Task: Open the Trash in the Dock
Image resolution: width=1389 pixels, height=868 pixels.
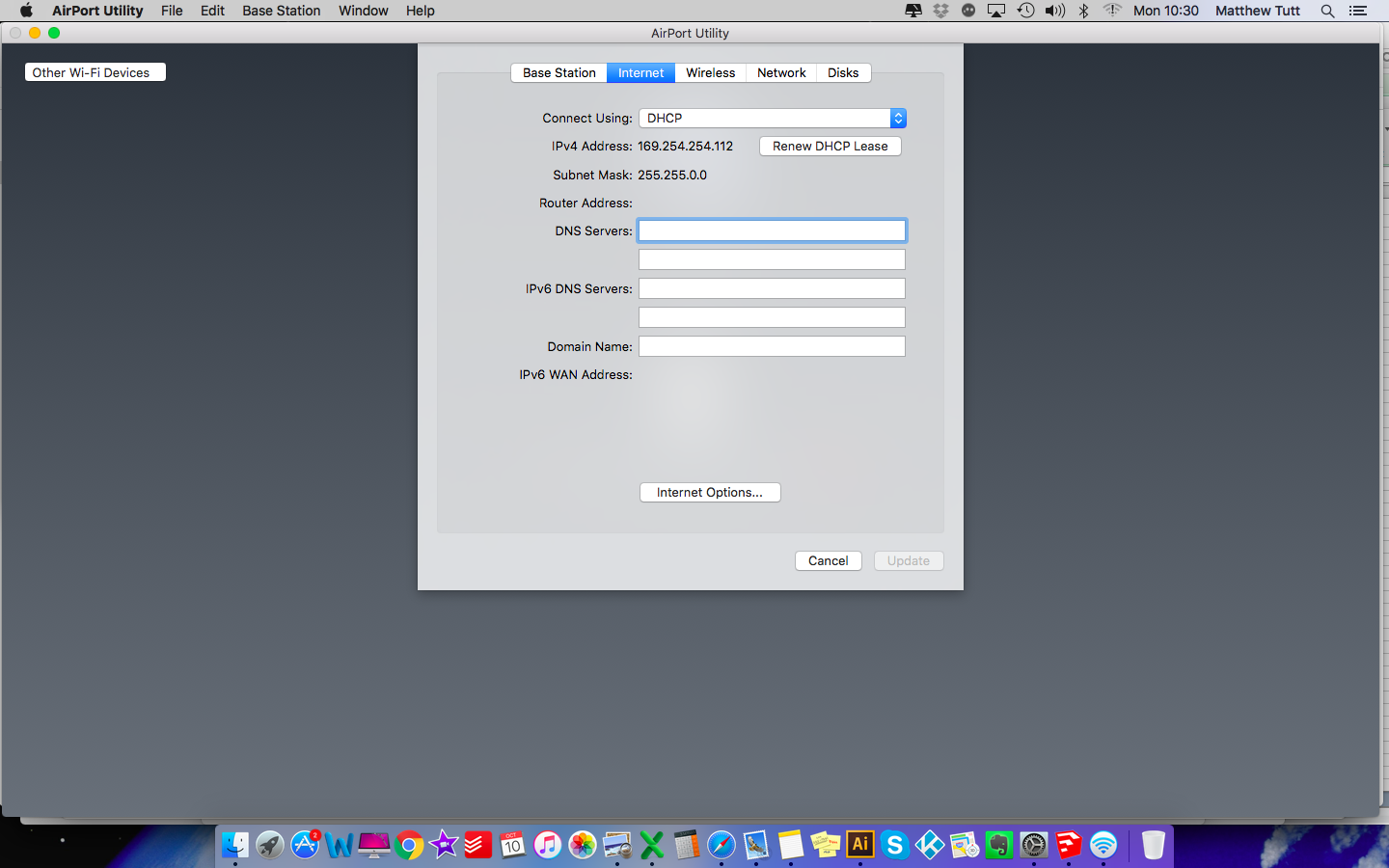Action: click(x=1154, y=846)
